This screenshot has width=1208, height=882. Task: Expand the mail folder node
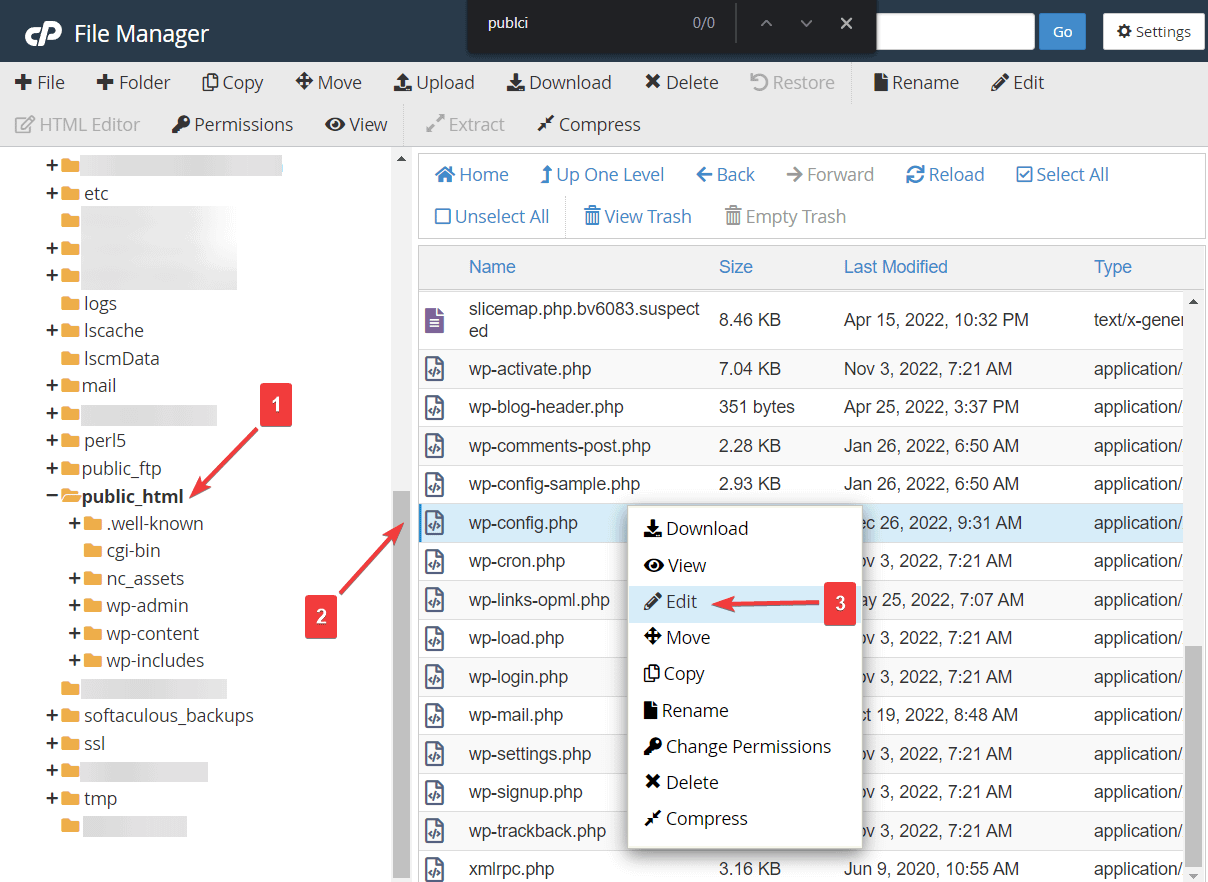tap(52, 386)
